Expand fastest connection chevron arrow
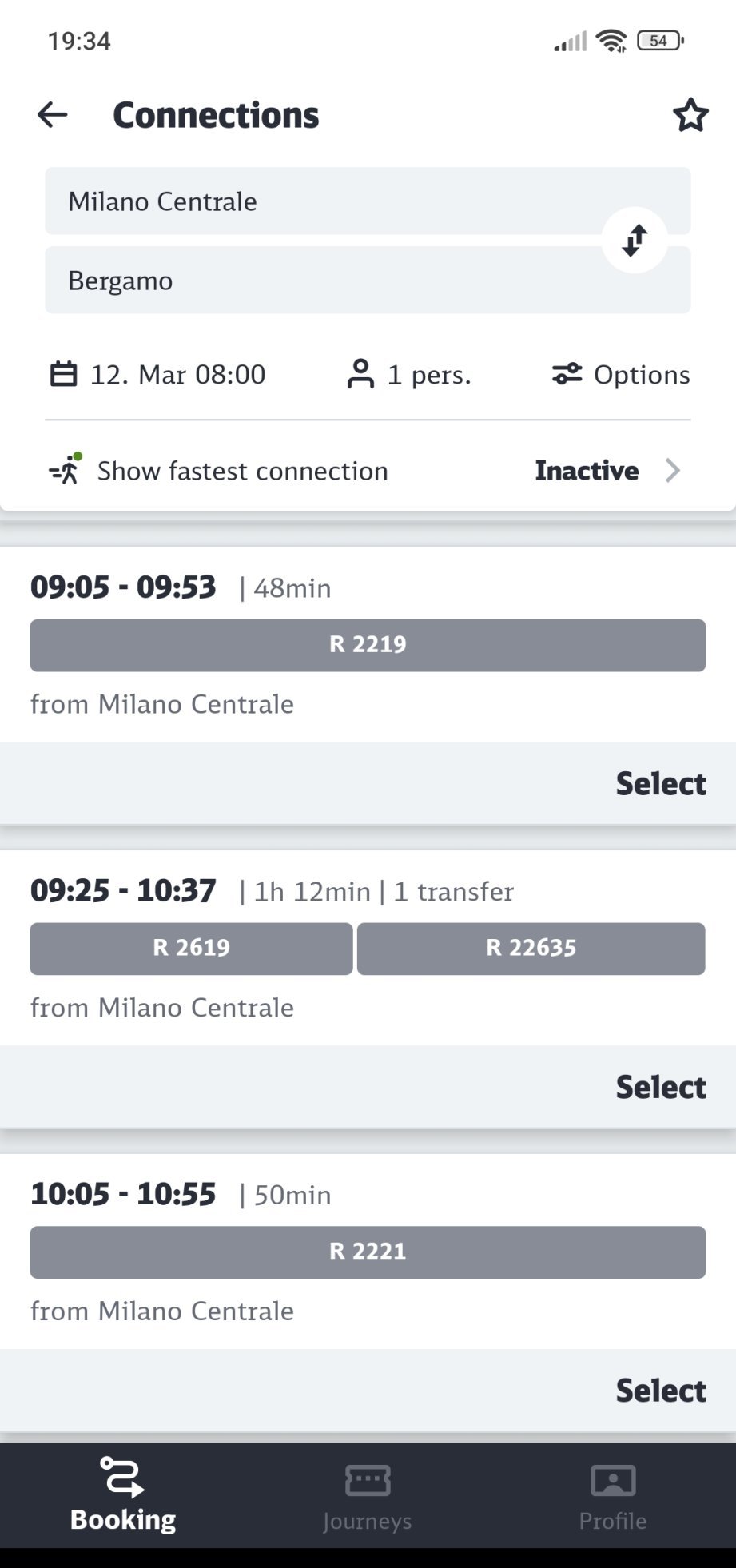Image resolution: width=736 pixels, height=1568 pixels. pos(673,471)
